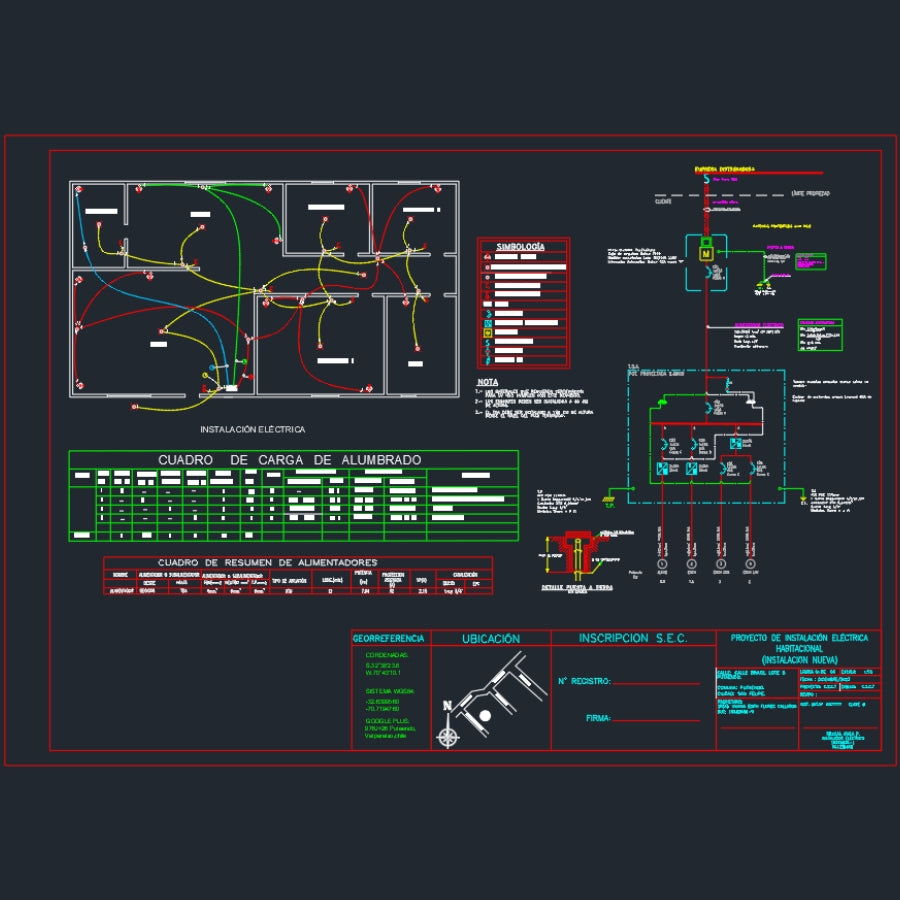900x900 pixels.
Task: Select the GEORREFERENCIA header cell
Action: (390, 638)
